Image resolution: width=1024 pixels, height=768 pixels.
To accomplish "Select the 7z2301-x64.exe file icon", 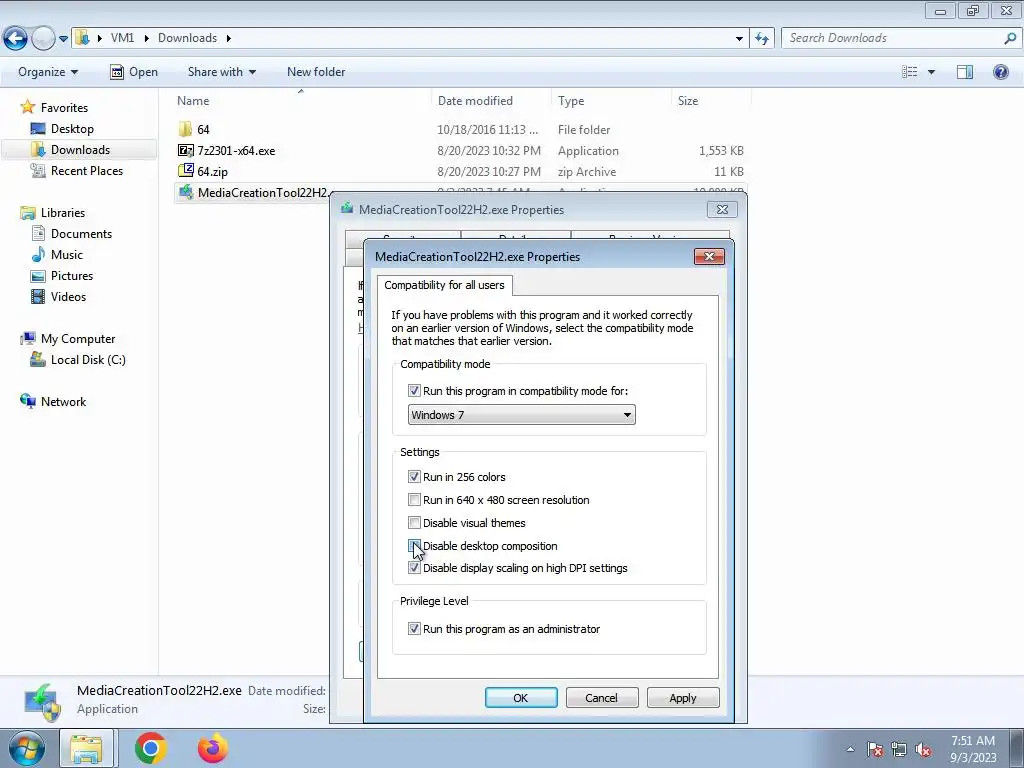I will click(x=185, y=150).
